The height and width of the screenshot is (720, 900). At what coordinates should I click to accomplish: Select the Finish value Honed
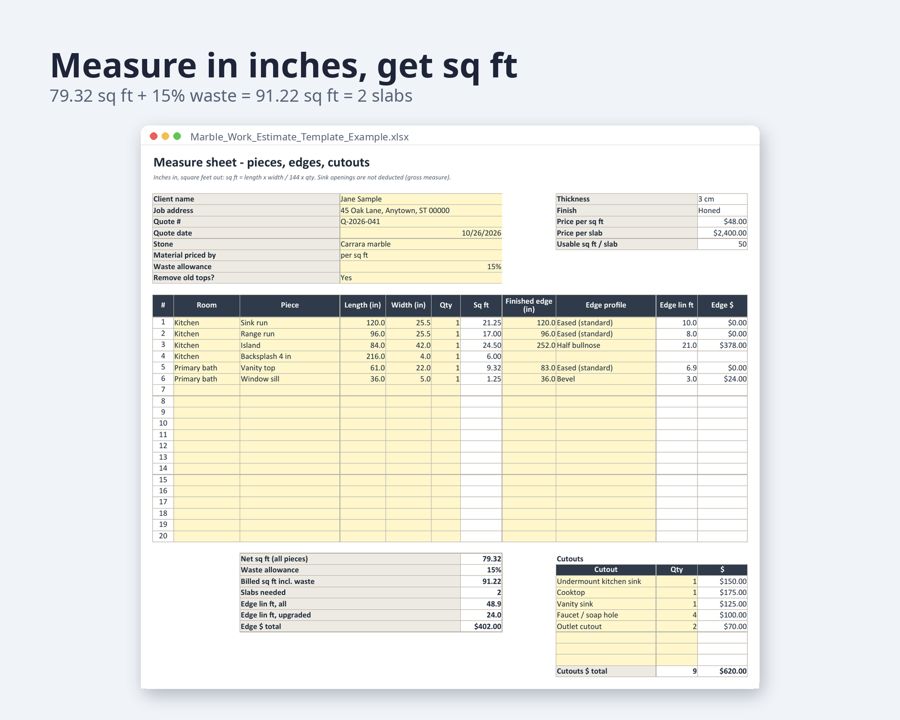point(722,210)
